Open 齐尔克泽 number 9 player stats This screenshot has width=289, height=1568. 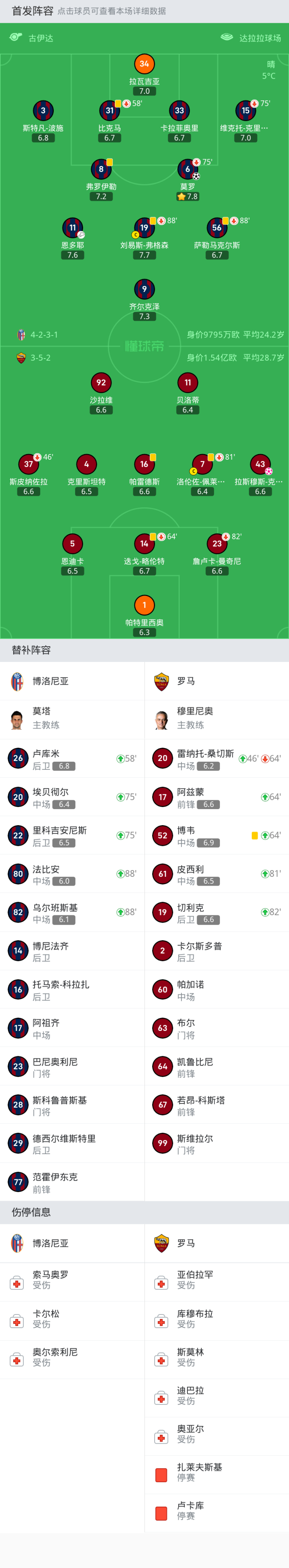tap(144, 289)
